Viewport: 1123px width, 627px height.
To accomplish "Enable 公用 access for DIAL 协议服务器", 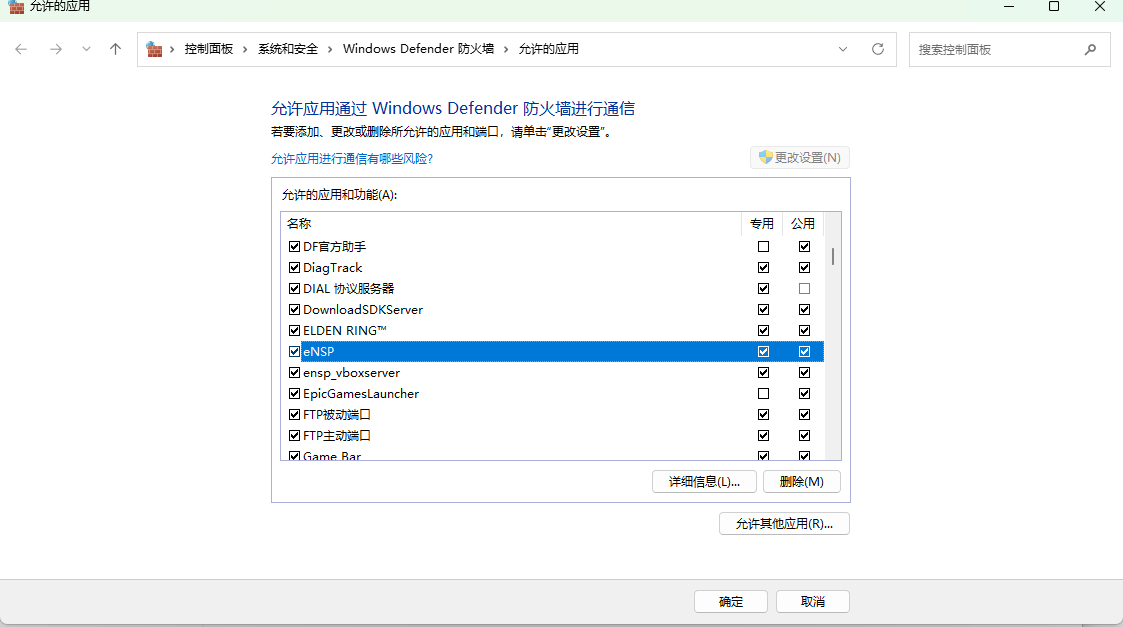I will point(804,288).
